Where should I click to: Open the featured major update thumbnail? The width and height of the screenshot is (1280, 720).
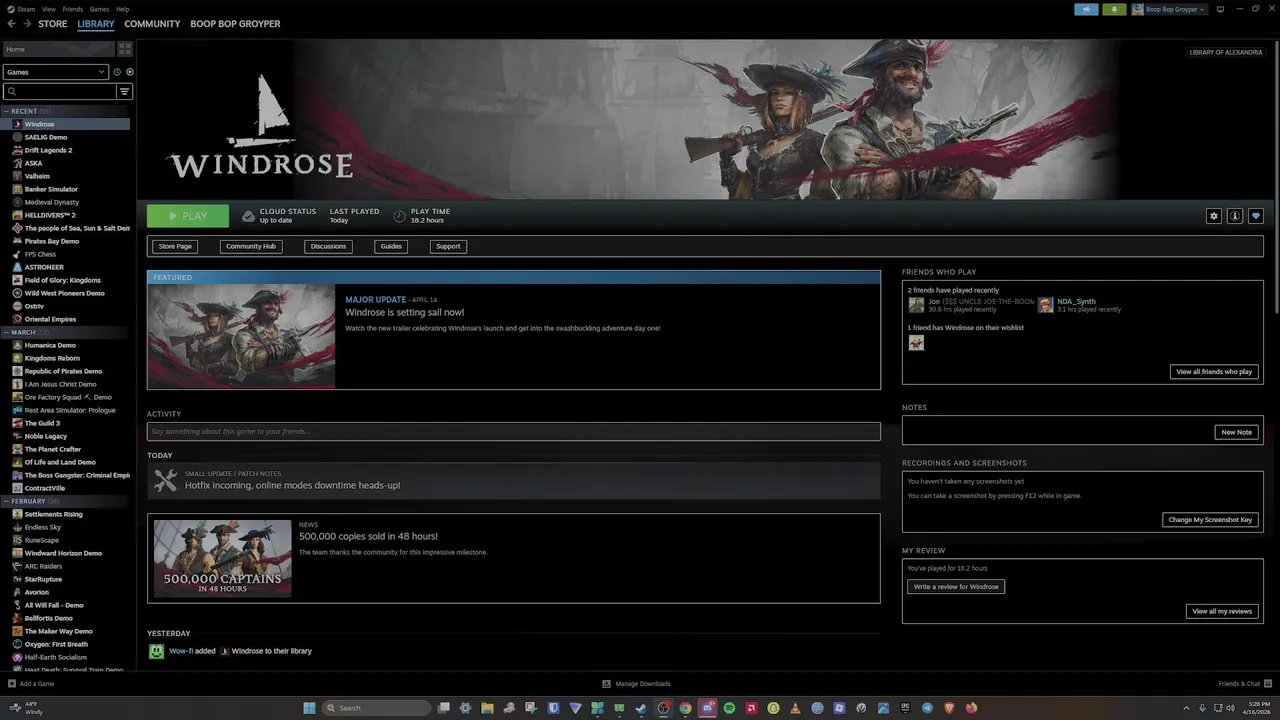pos(241,336)
